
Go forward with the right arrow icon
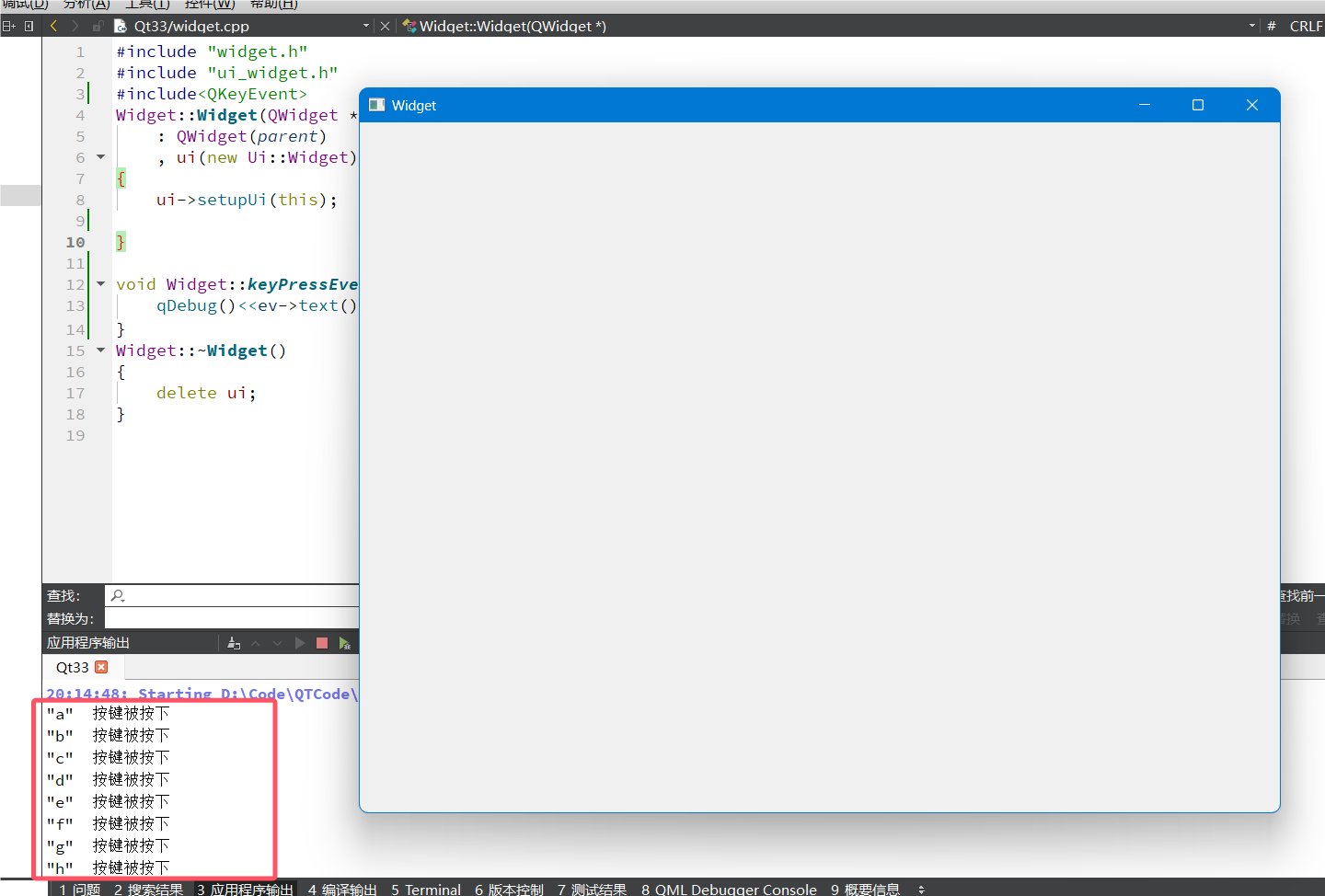[75, 26]
